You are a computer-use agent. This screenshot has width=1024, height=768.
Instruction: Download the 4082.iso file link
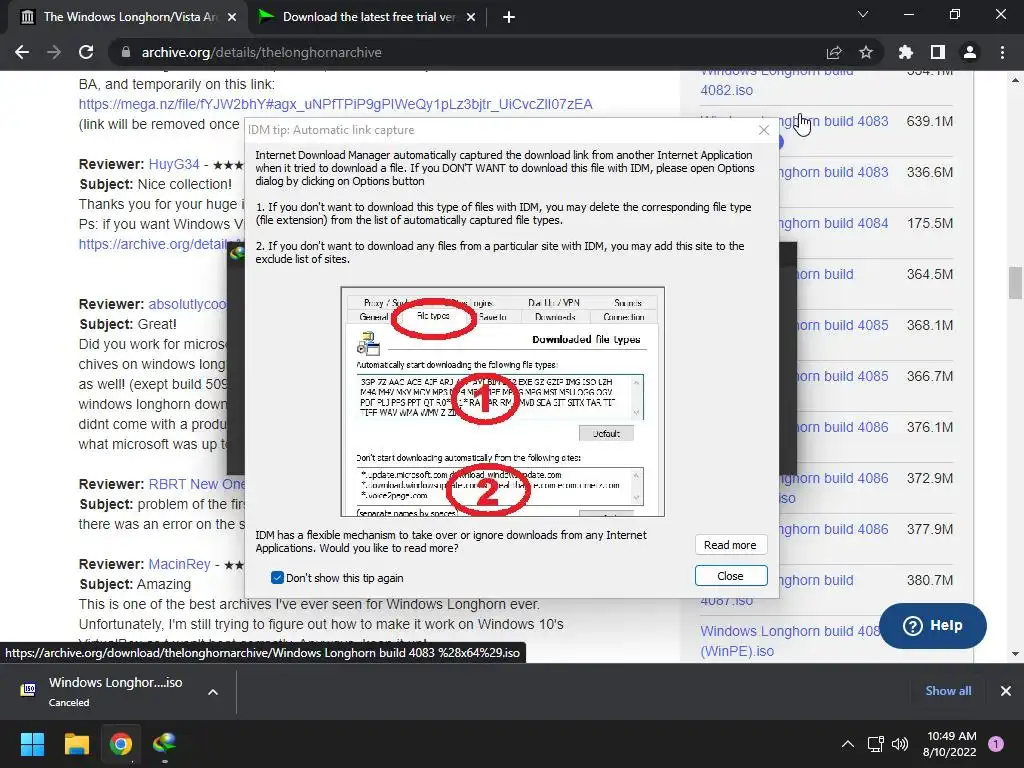[727, 90]
